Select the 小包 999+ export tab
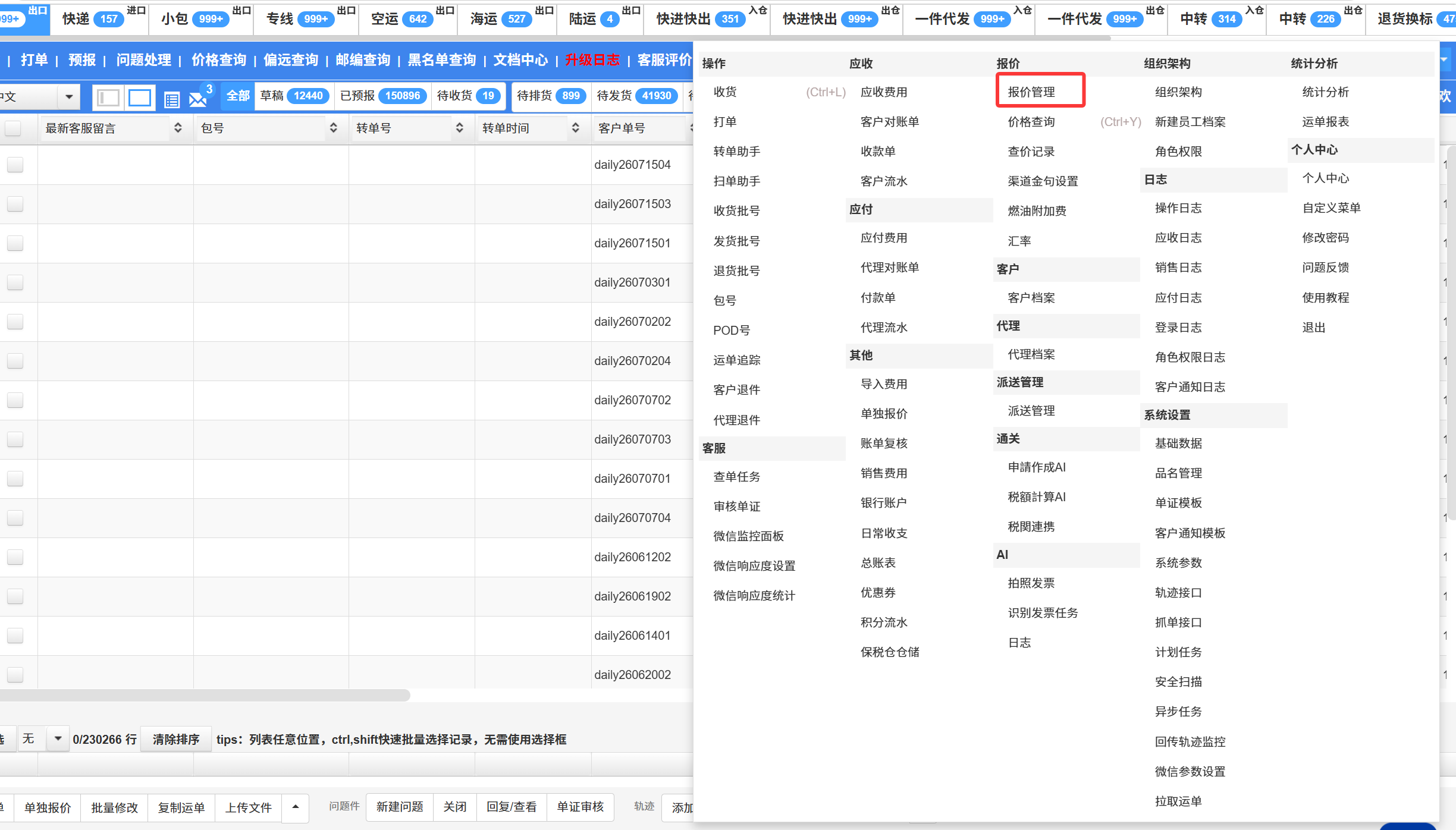 201,19
